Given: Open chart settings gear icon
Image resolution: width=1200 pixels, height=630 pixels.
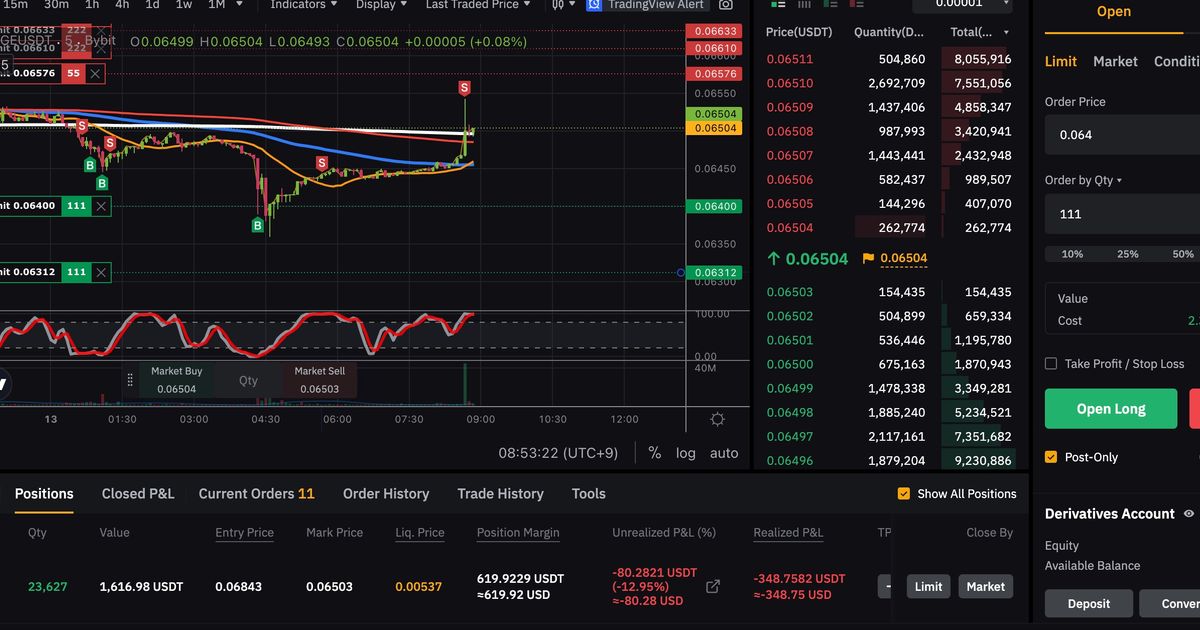Looking at the screenshot, I should [x=717, y=419].
